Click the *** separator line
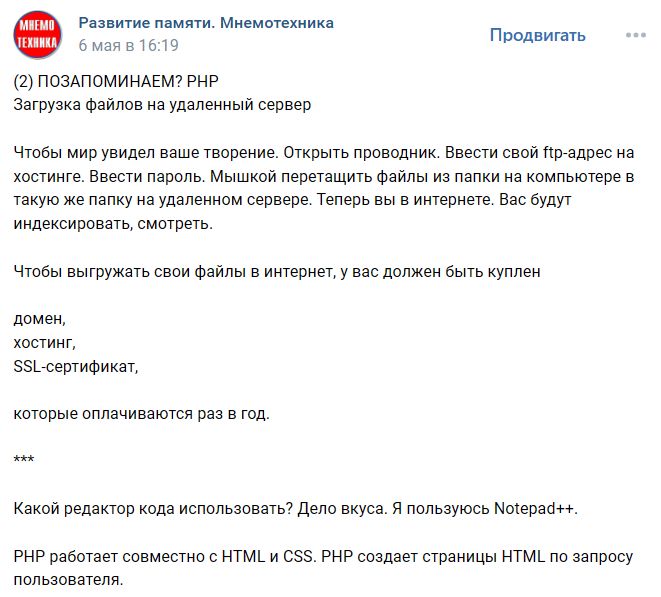661x597 pixels. 24,461
